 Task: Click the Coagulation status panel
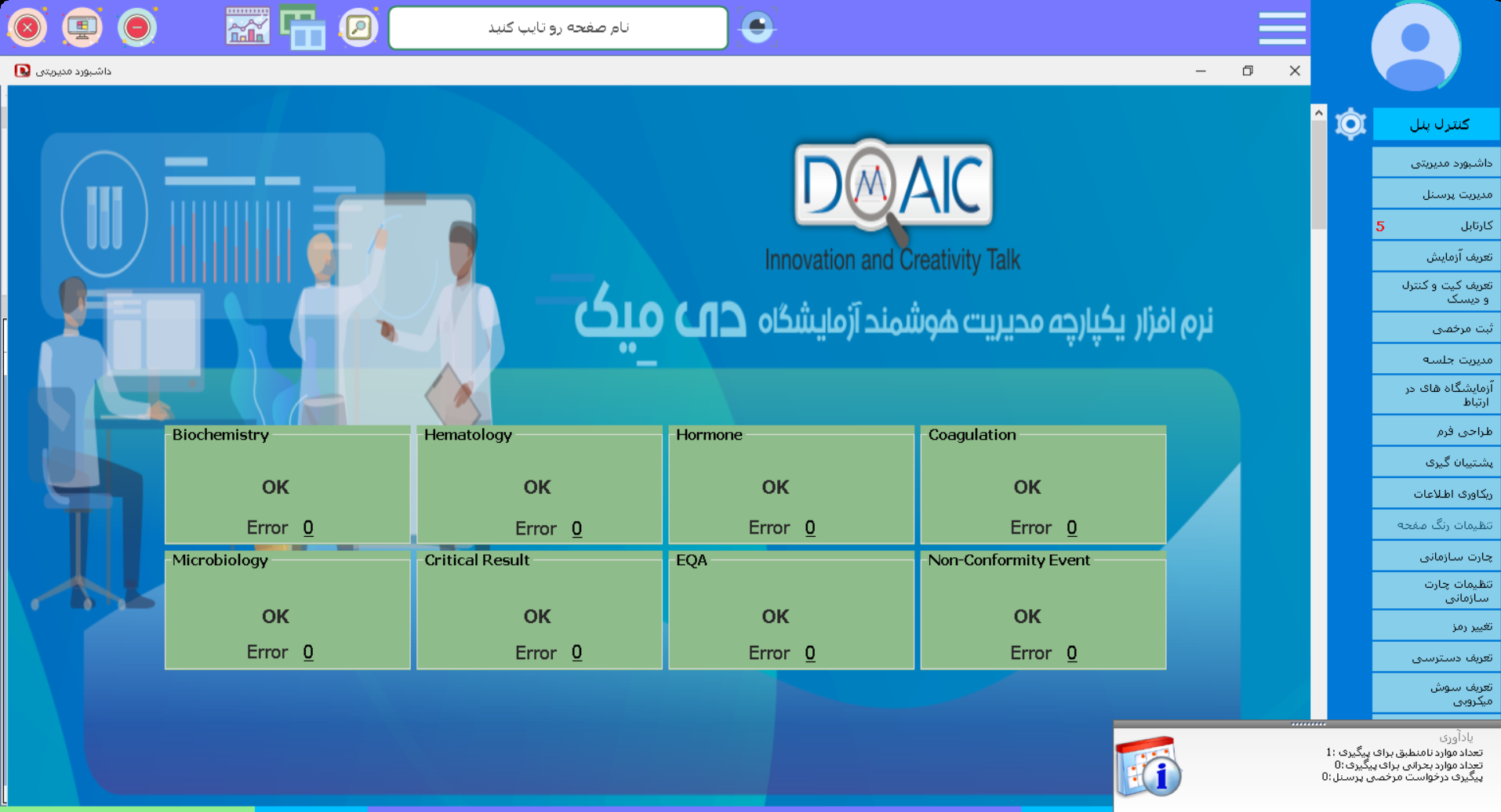click(x=1043, y=484)
